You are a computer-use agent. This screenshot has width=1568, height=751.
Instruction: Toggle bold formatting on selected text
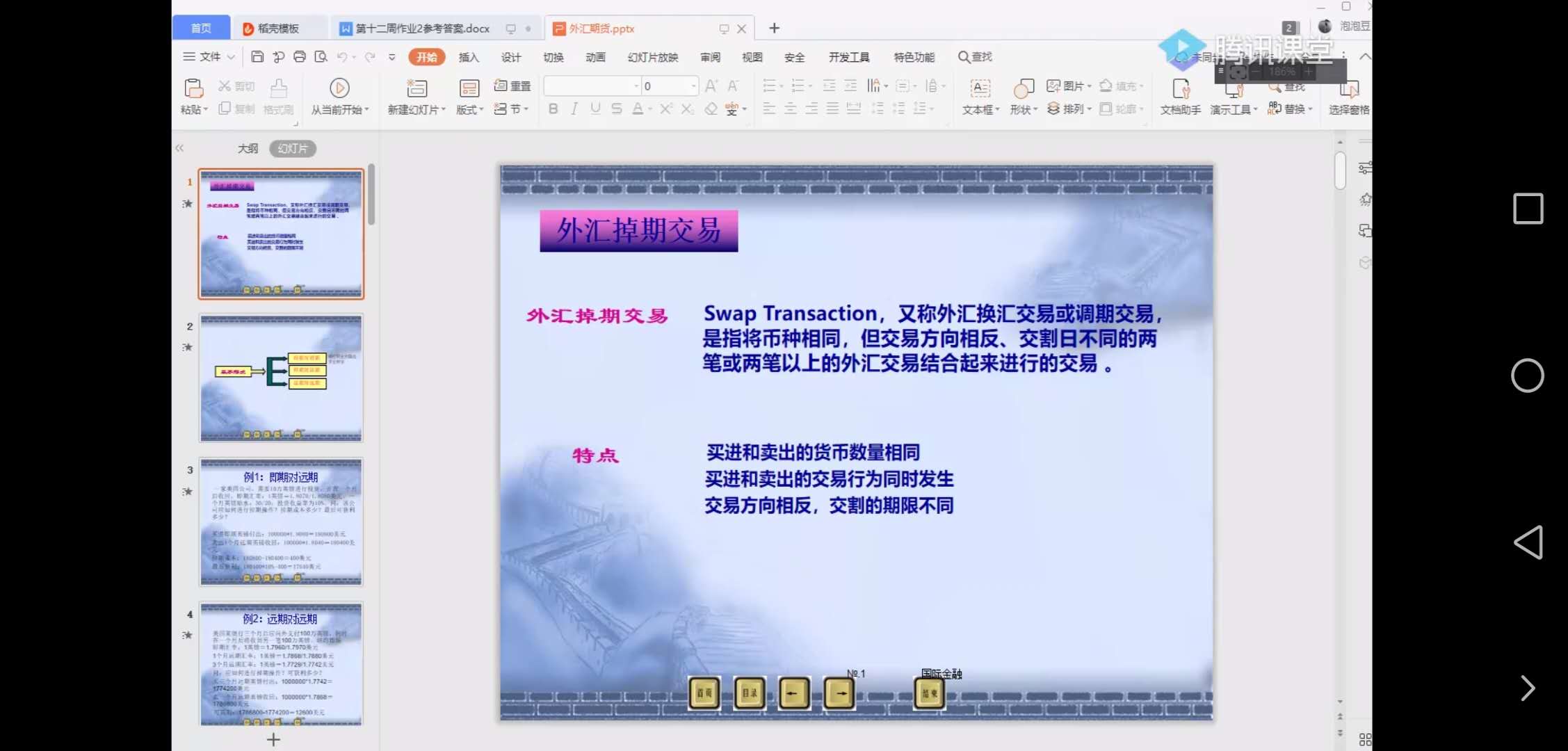coord(553,108)
